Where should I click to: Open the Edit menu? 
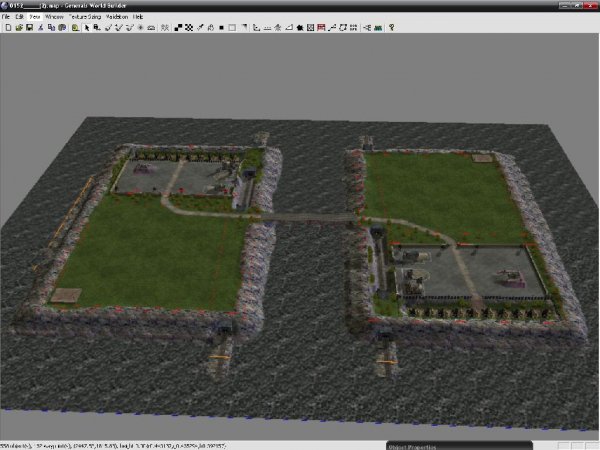coord(20,17)
